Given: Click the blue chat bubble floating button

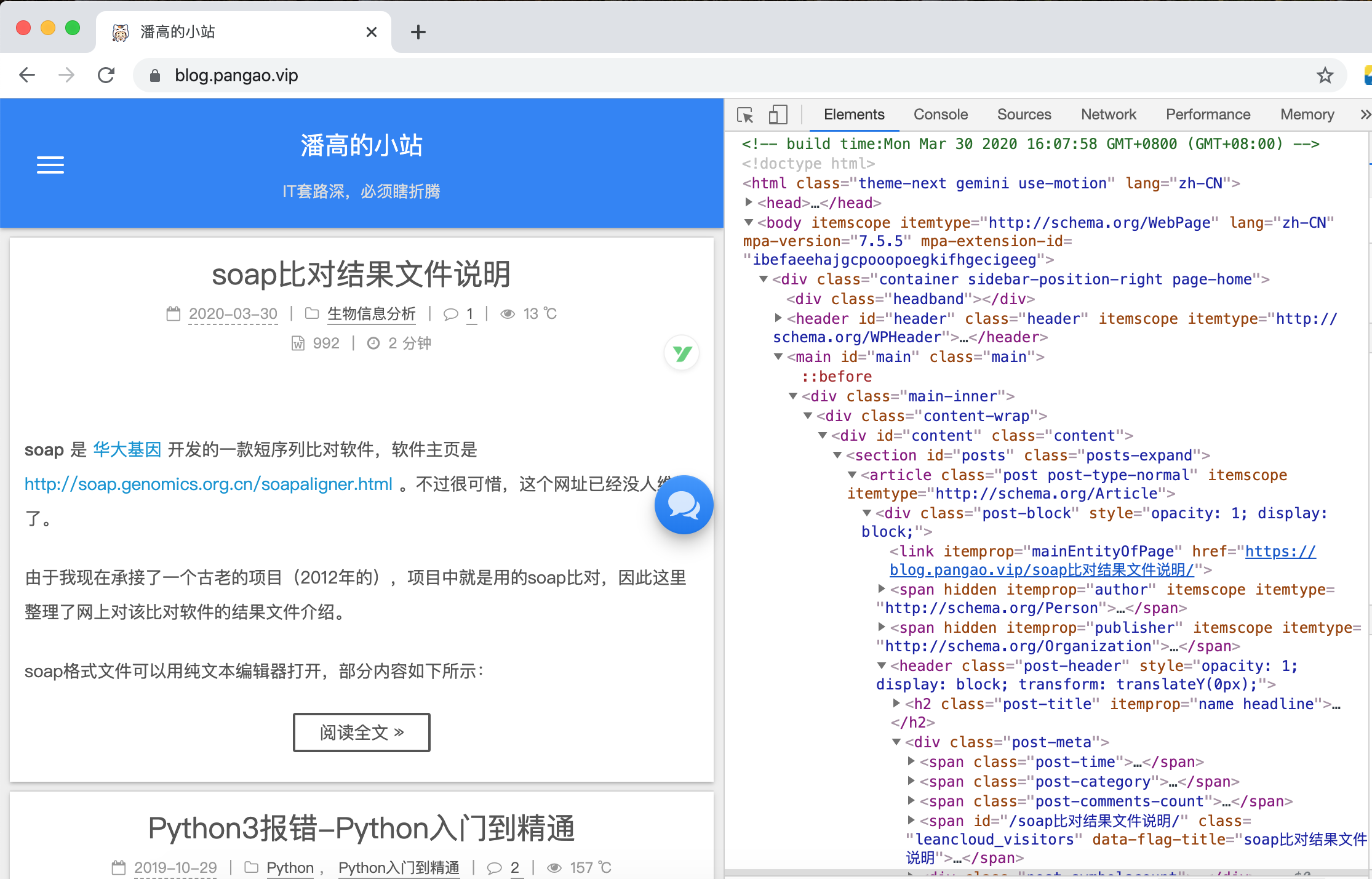Looking at the screenshot, I should (684, 505).
